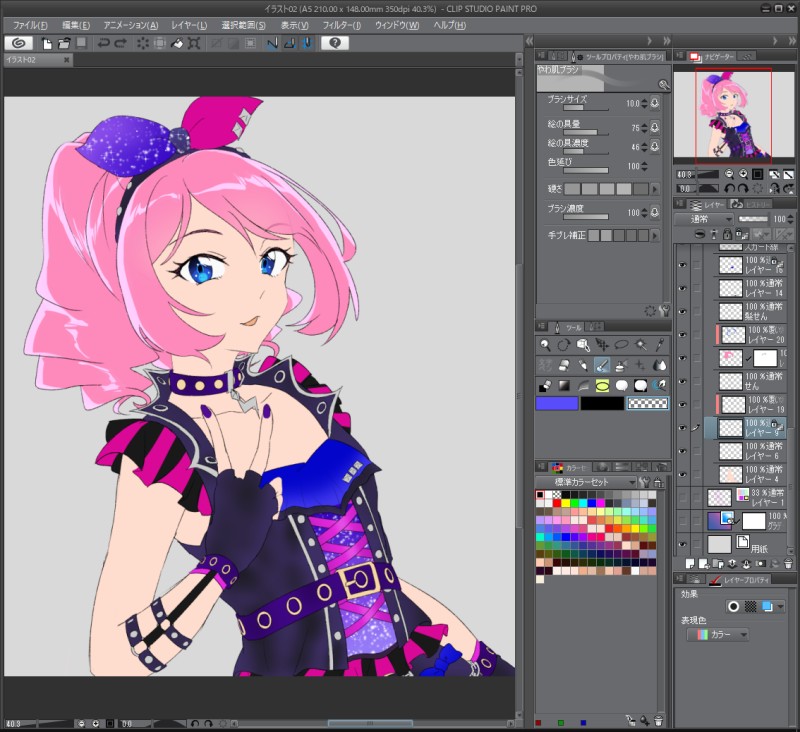Click the Fill bucket icon in command bar
The height and width of the screenshot is (732, 800).
click(177, 43)
